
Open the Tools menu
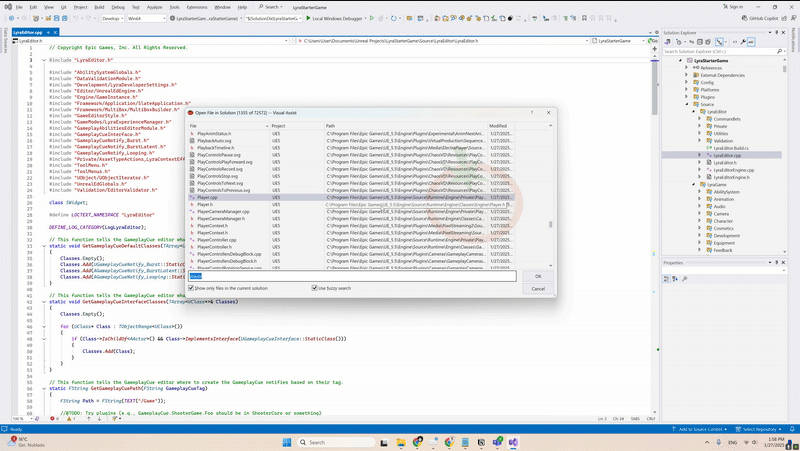click(174, 7)
